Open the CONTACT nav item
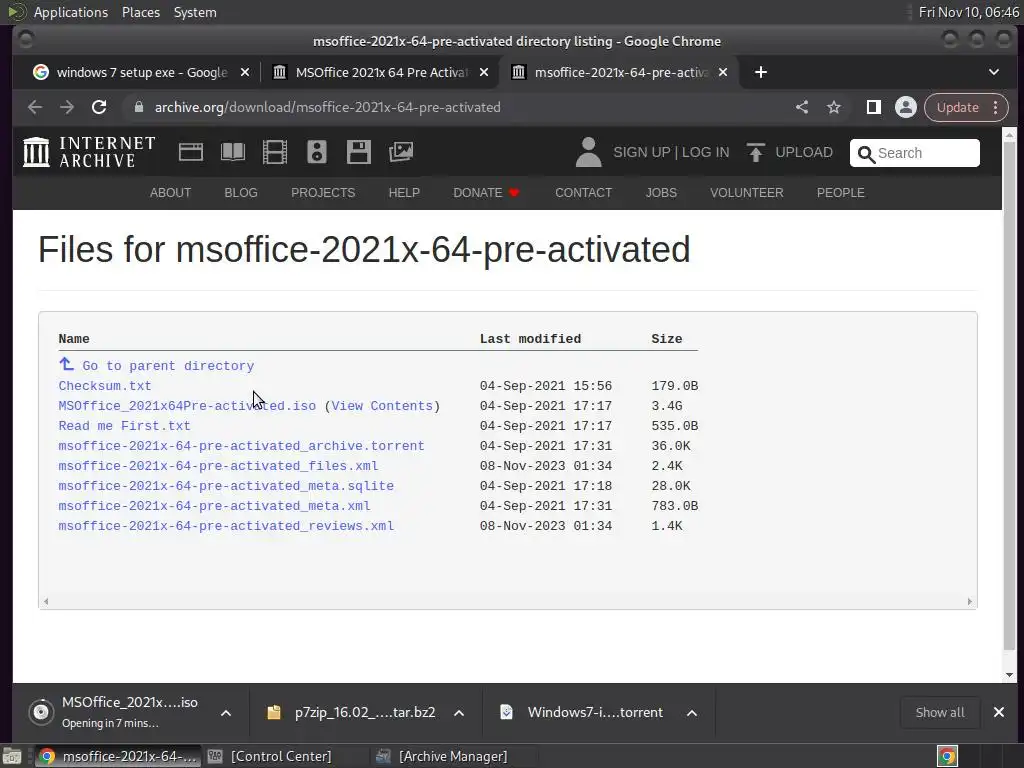Viewport: 1024px width, 768px height. pos(584,193)
